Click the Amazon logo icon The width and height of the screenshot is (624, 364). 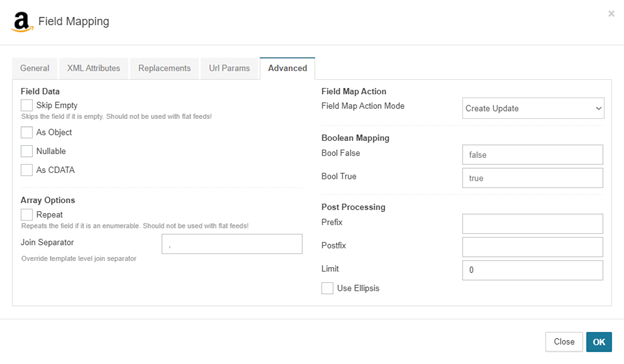(22, 21)
